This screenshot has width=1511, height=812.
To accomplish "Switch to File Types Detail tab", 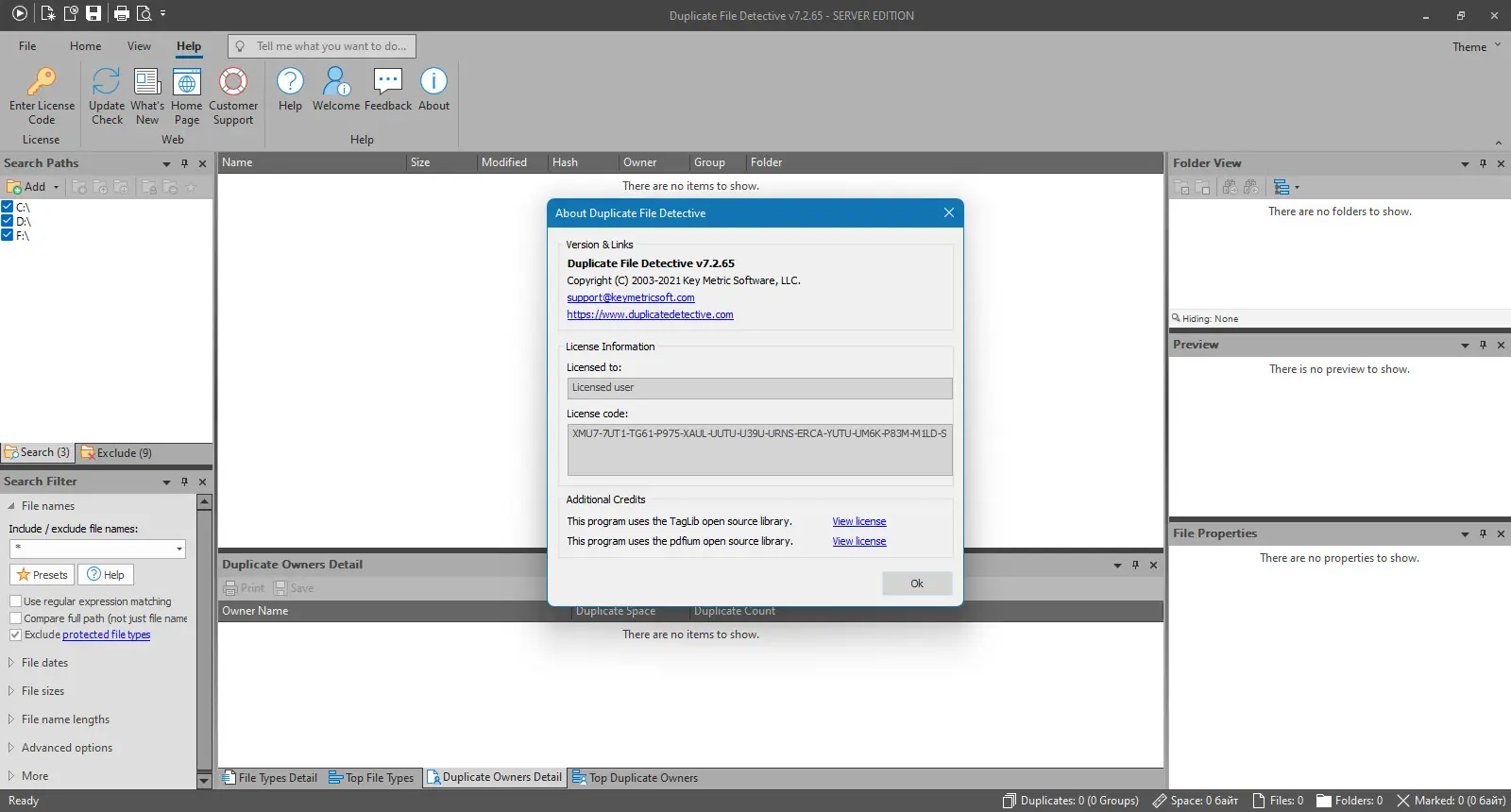I will [270, 778].
